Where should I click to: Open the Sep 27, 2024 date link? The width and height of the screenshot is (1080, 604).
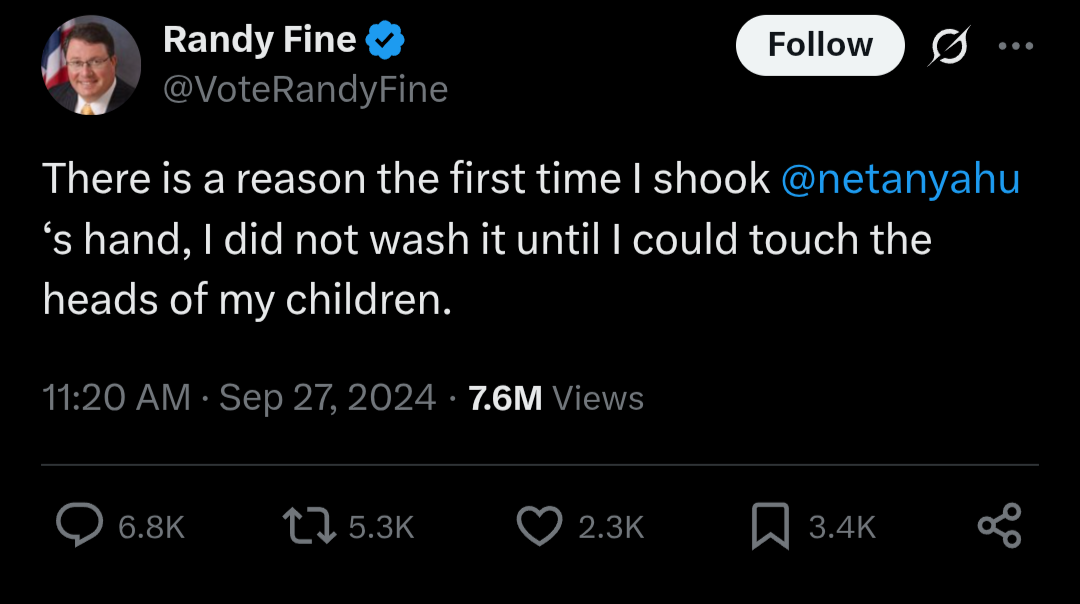click(327, 398)
